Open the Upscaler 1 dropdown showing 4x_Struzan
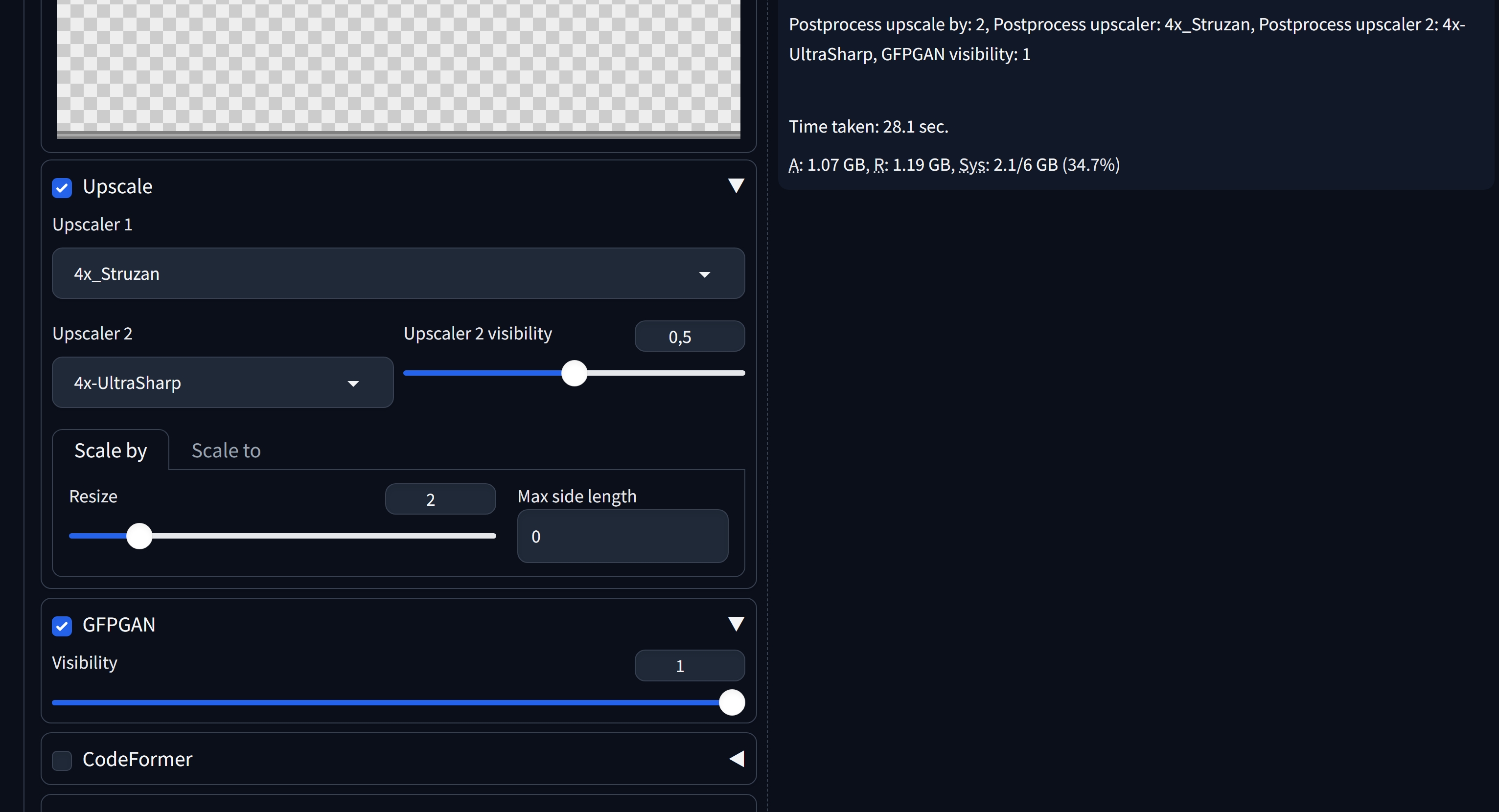This screenshot has height=812, width=1499. coord(398,273)
